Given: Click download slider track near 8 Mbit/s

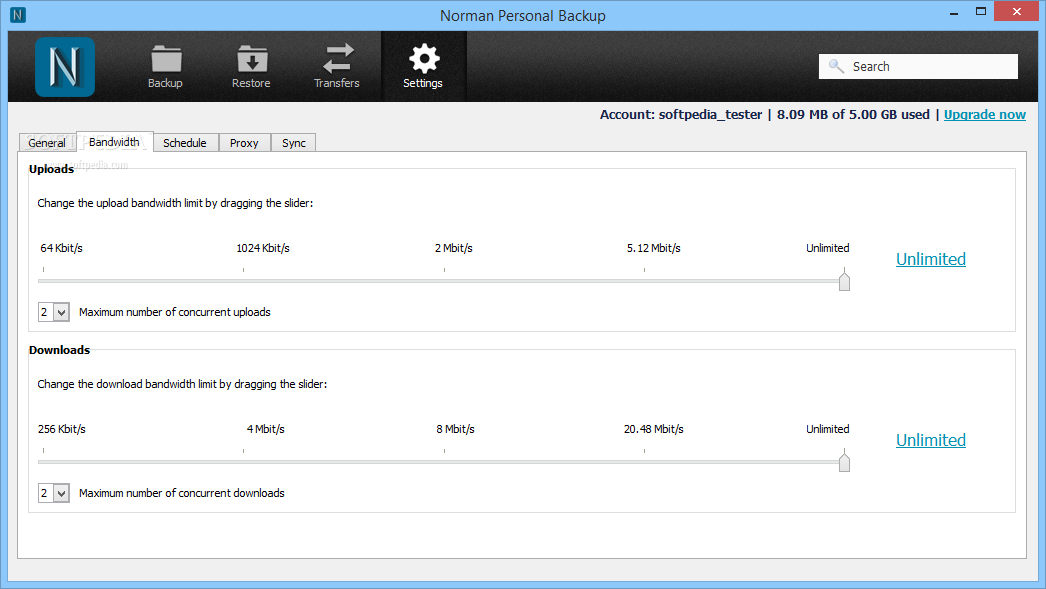Looking at the screenshot, I should 444,462.
